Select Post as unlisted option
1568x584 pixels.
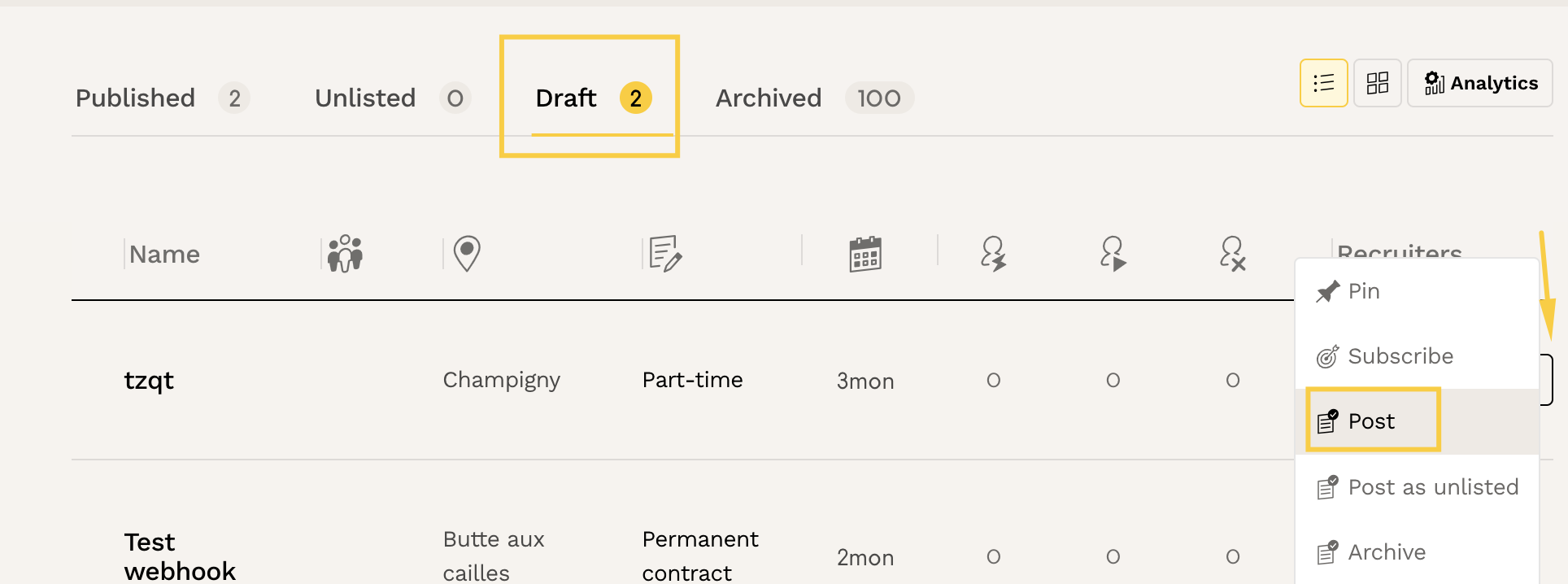[x=1432, y=487]
